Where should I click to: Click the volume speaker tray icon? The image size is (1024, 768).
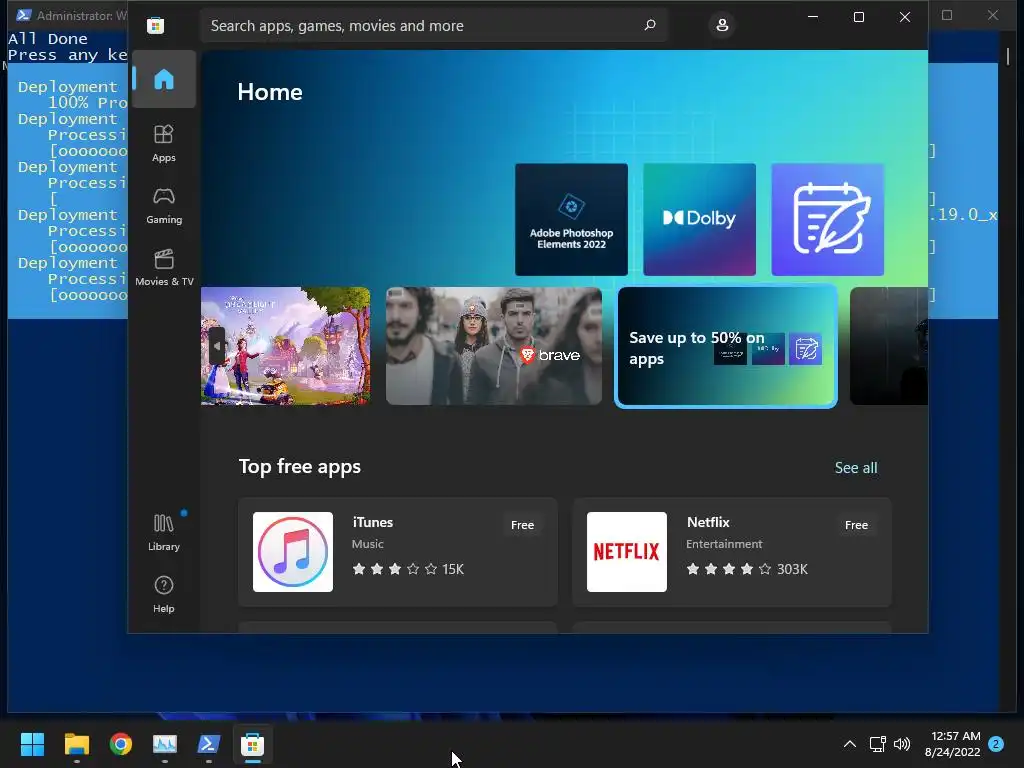(x=902, y=744)
